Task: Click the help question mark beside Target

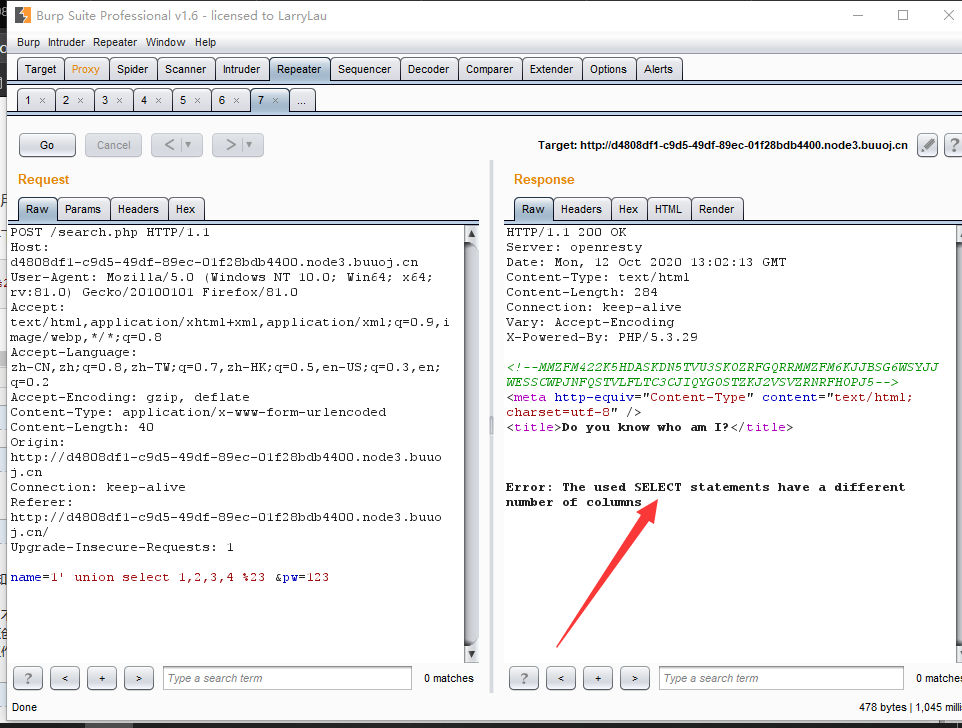Action: click(953, 145)
